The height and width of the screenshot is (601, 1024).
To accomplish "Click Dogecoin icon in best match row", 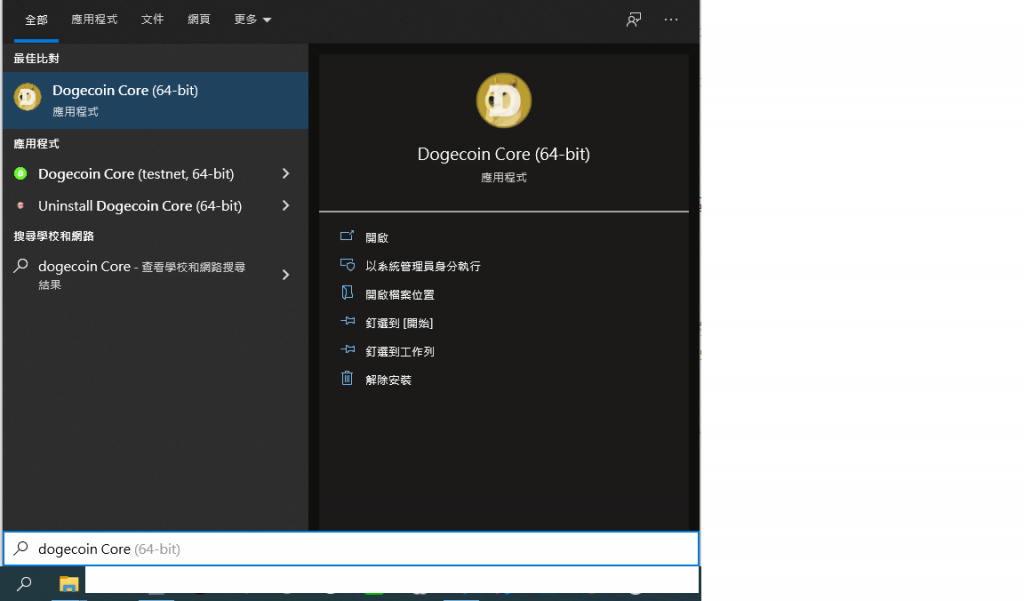I will coord(27,97).
